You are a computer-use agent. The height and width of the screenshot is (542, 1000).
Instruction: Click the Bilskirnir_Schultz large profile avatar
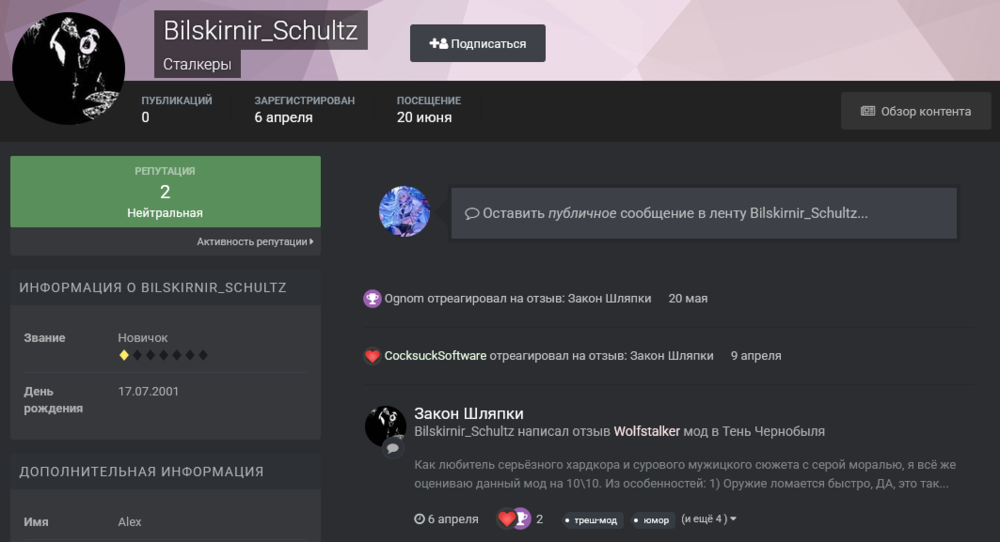(x=68, y=68)
